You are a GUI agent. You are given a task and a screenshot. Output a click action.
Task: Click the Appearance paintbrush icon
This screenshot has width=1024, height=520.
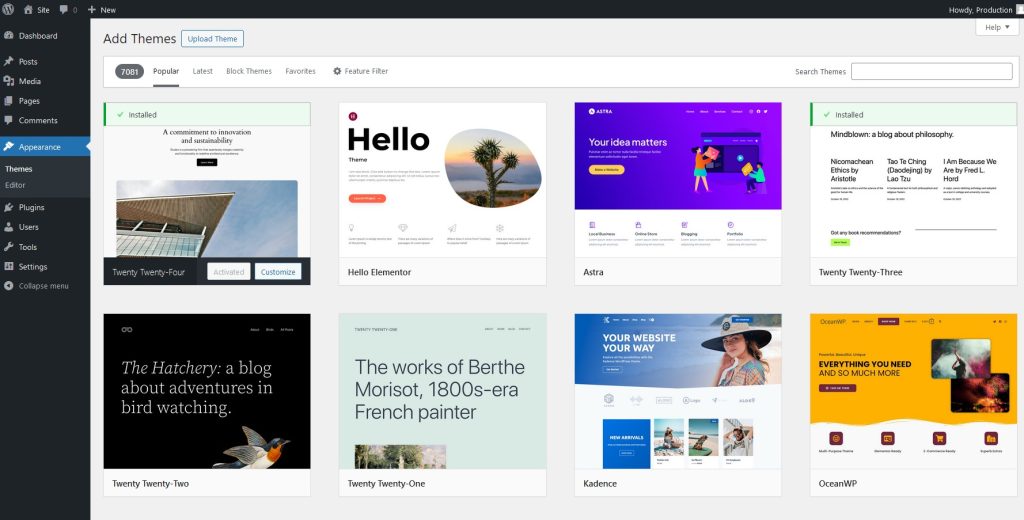pos(8,147)
